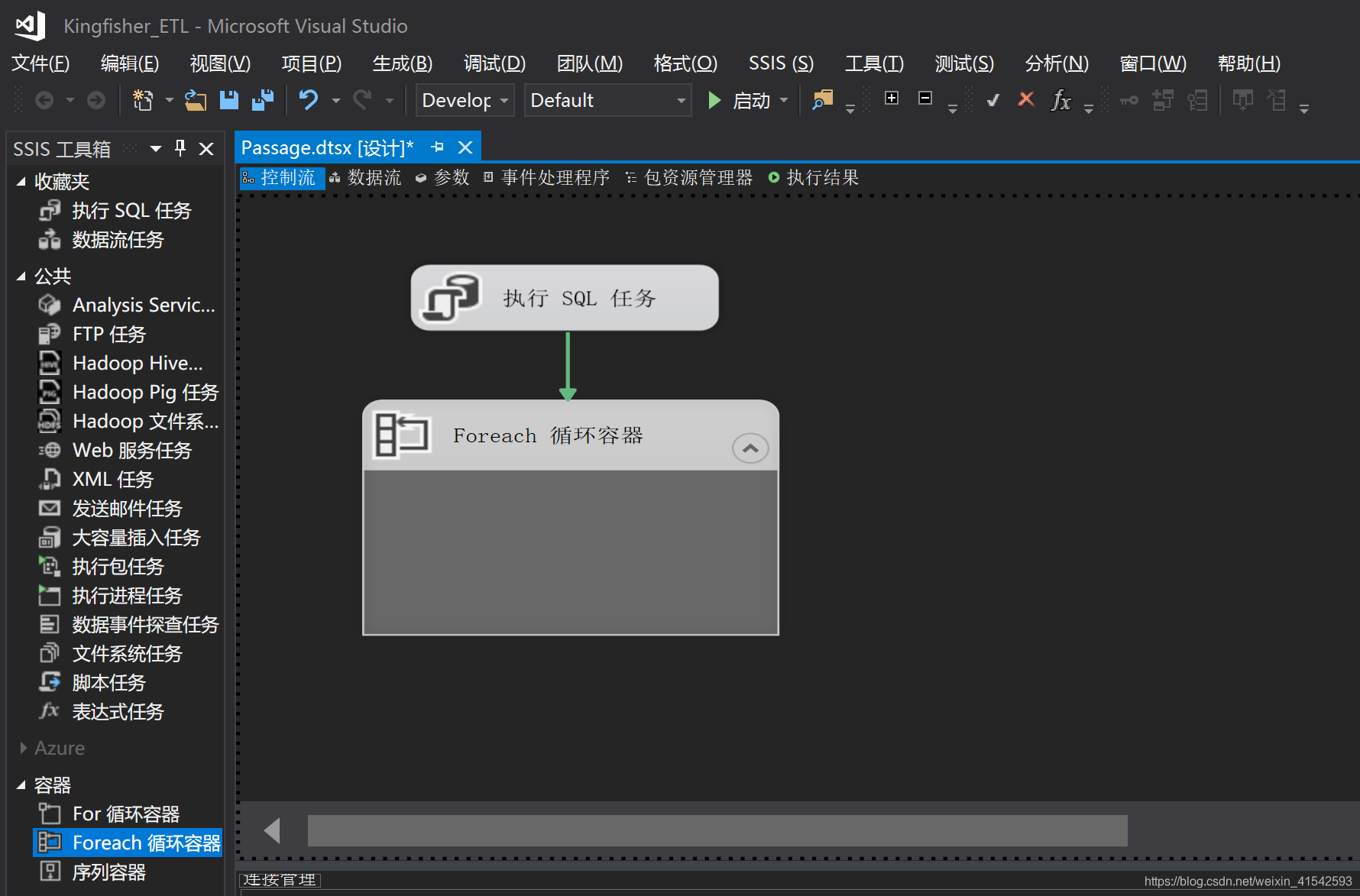Collapse the 公共 section
The width and height of the screenshot is (1360, 896).
click(x=21, y=277)
